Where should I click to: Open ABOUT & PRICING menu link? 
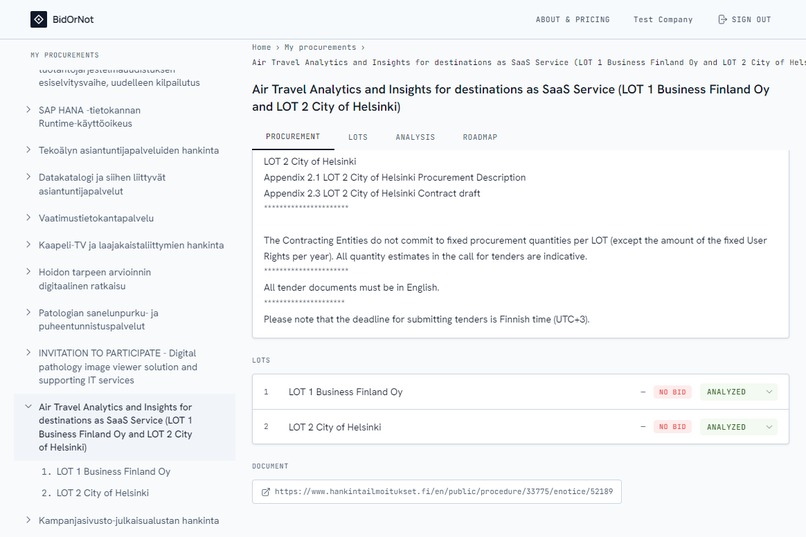(572, 20)
